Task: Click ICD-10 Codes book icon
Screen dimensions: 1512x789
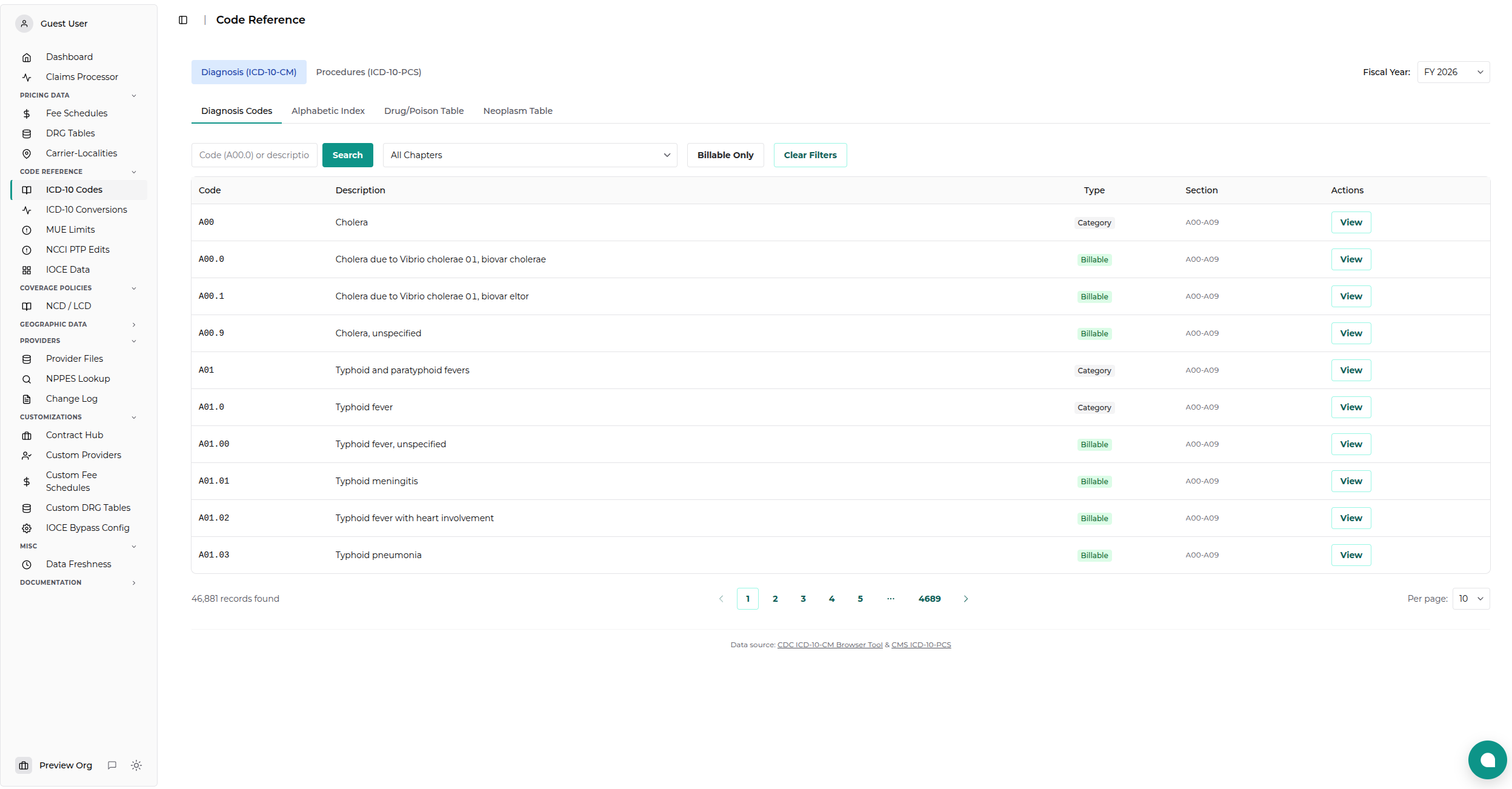Action: (27, 190)
